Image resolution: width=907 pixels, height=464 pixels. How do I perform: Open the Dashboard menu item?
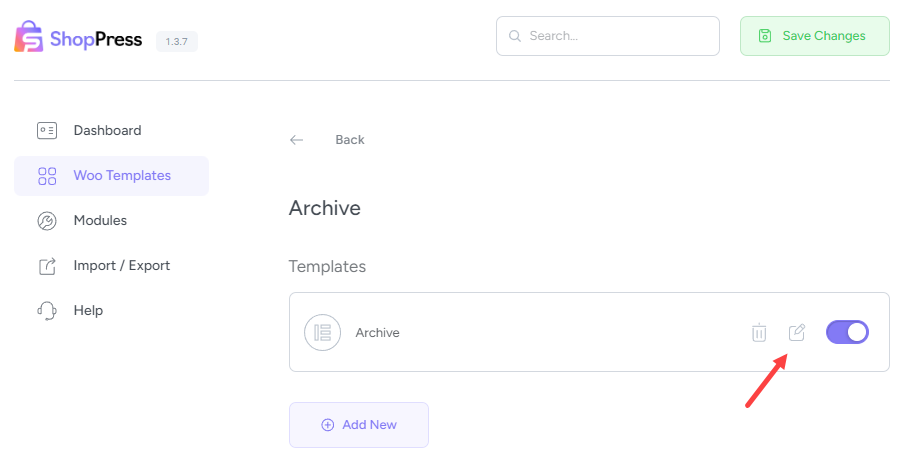point(107,130)
